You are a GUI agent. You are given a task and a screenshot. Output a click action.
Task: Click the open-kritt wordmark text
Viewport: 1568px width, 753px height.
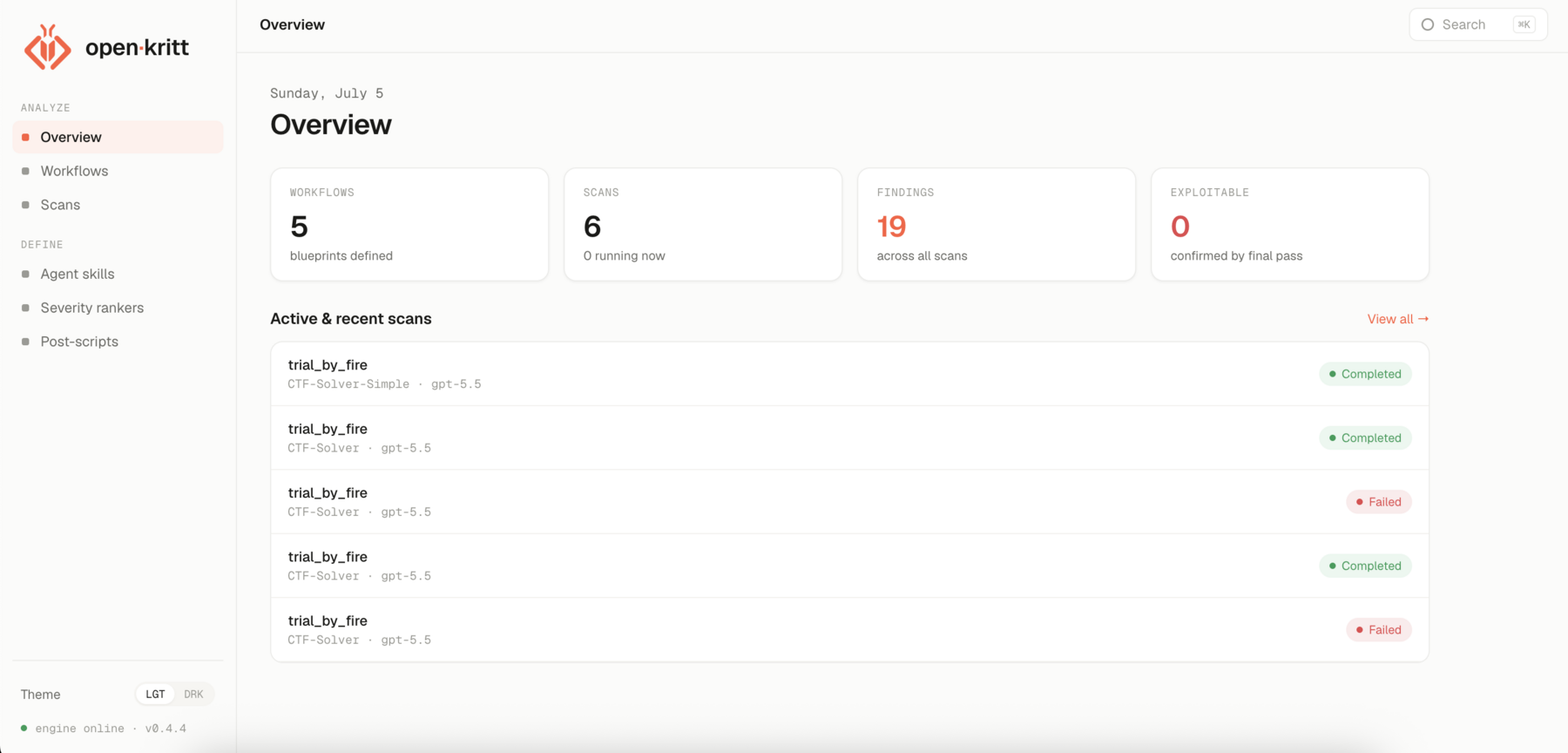[x=137, y=48]
